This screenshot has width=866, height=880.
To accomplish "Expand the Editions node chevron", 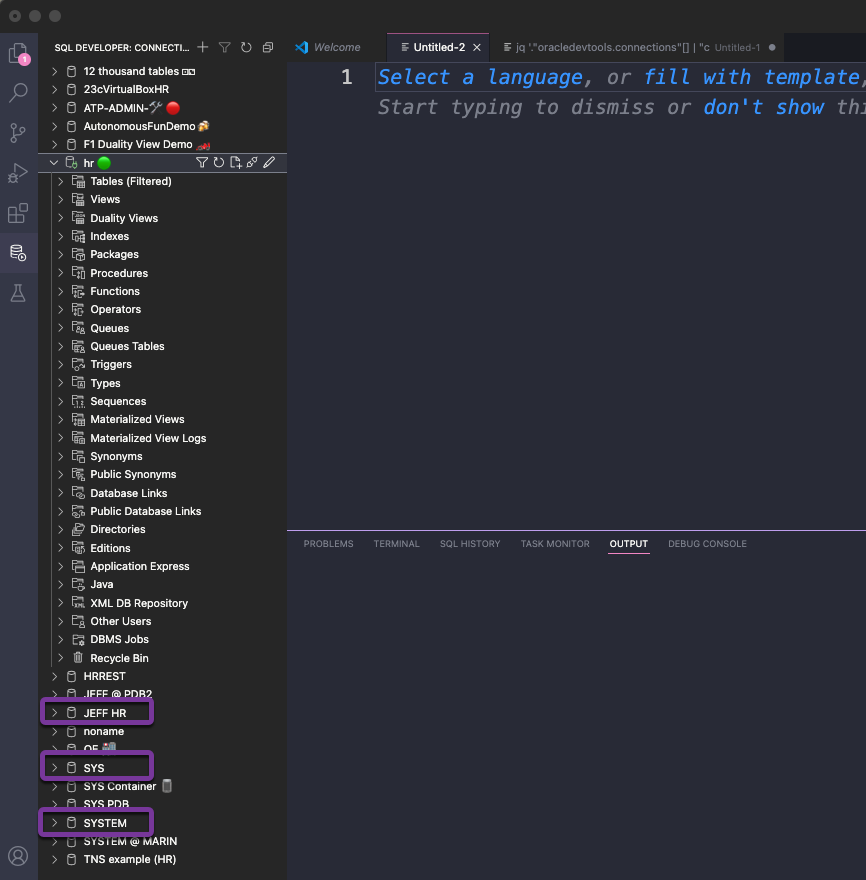I will [61, 548].
